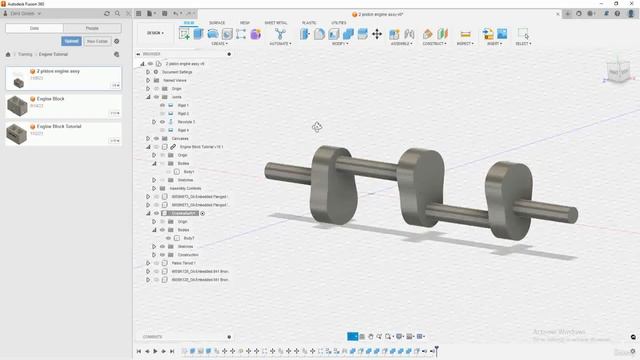Select the Combine tool in Modify group
The image size is (640, 360).
[348, 34]
